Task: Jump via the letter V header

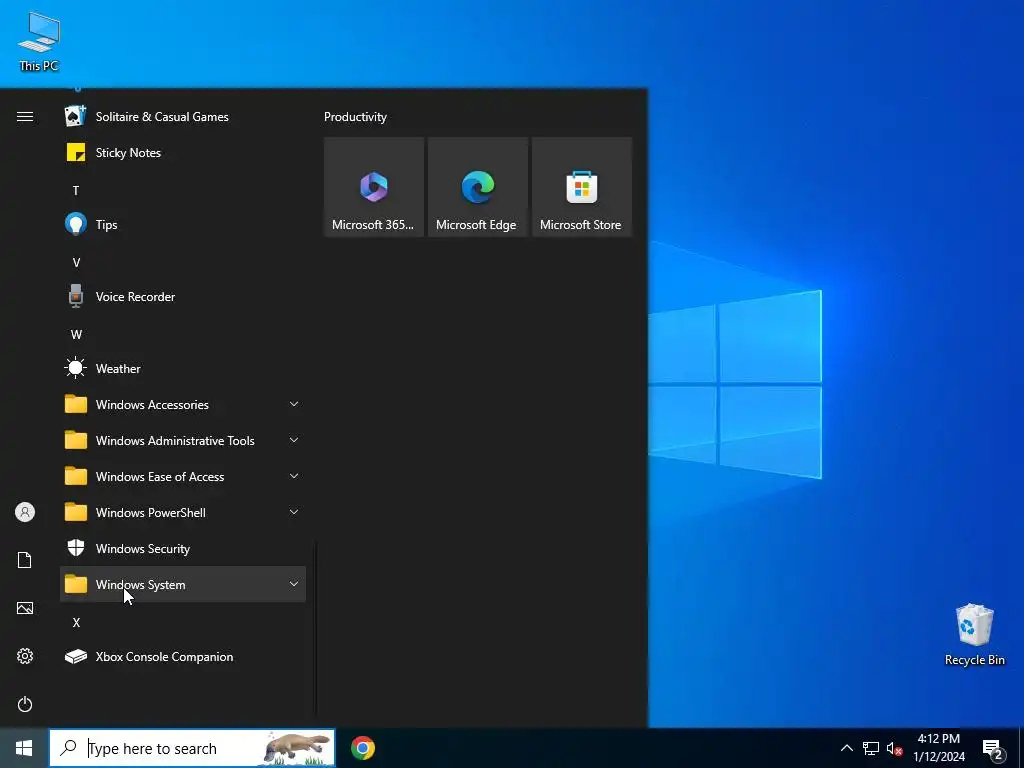Action: click(76, 263)
